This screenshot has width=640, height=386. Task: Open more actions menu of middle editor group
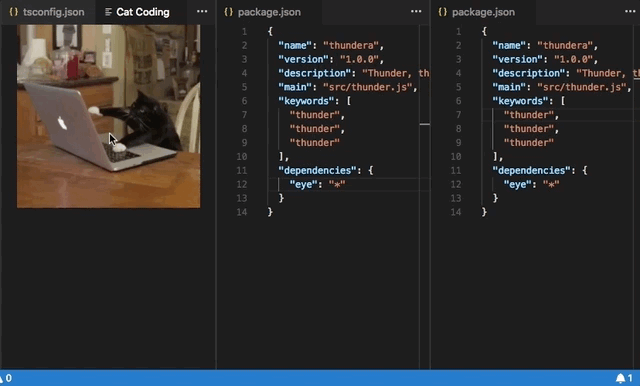click(416, 11)
